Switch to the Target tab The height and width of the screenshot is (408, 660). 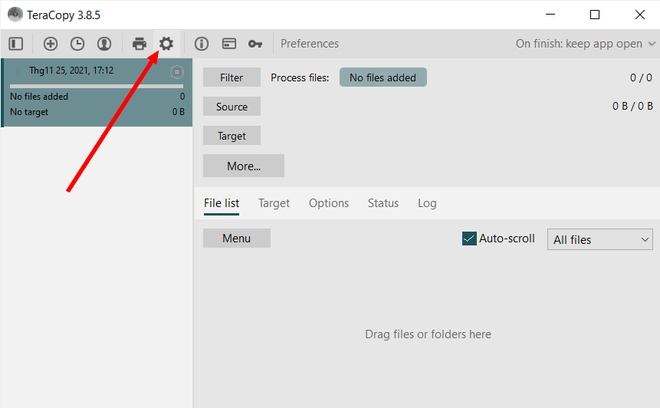point(274,203)
